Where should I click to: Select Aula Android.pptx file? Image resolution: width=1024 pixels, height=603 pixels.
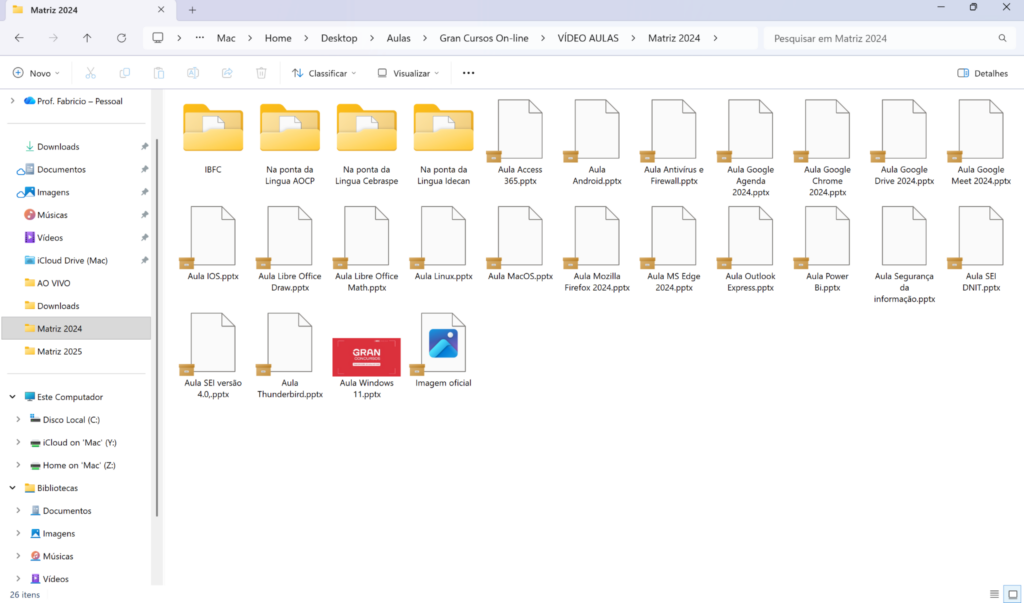597,142
